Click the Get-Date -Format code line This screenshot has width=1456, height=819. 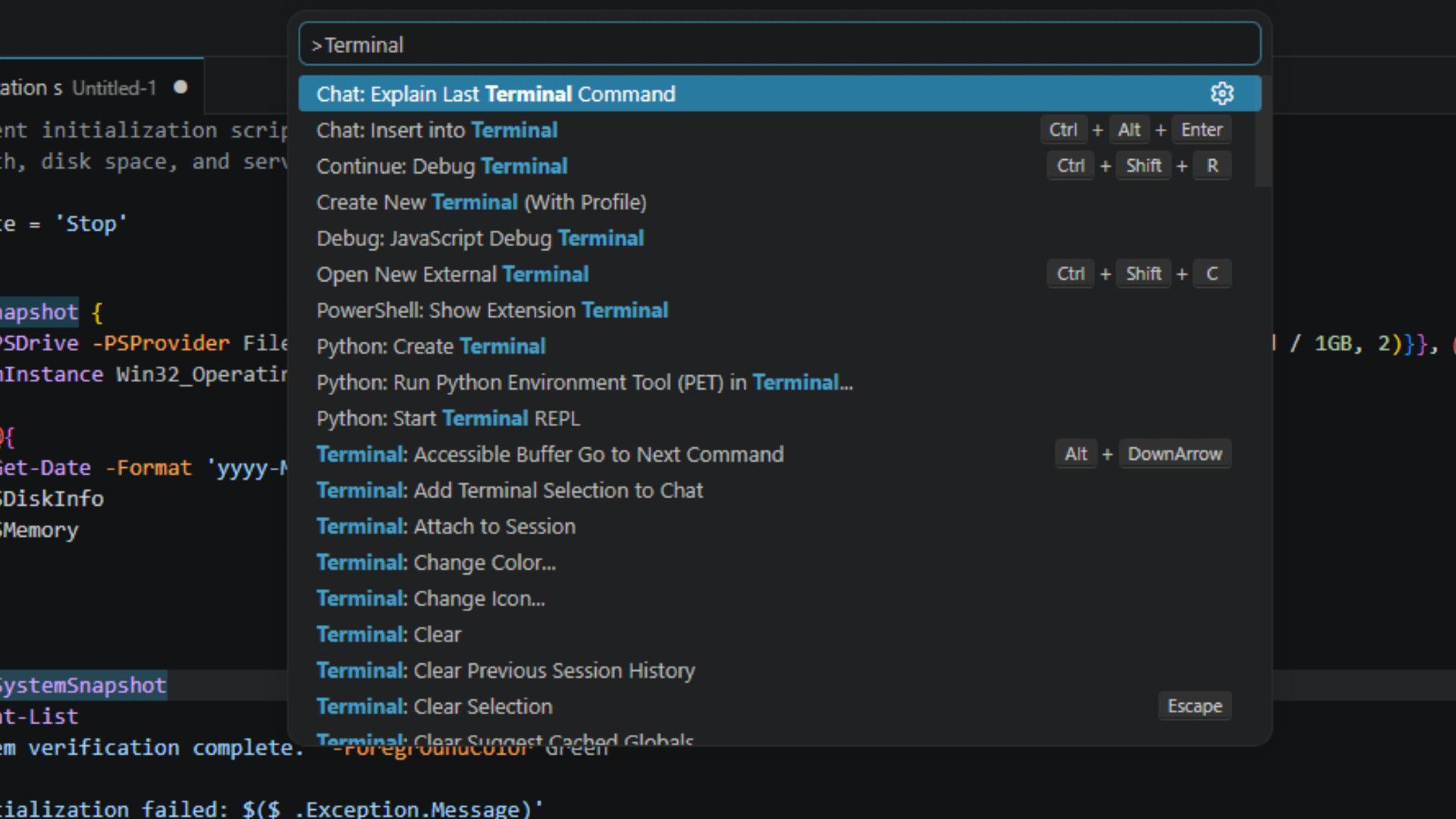click(144, 468)
